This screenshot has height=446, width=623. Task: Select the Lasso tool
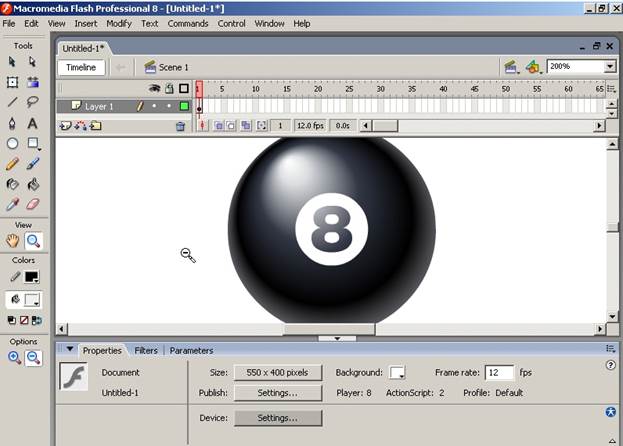point(33,102)
